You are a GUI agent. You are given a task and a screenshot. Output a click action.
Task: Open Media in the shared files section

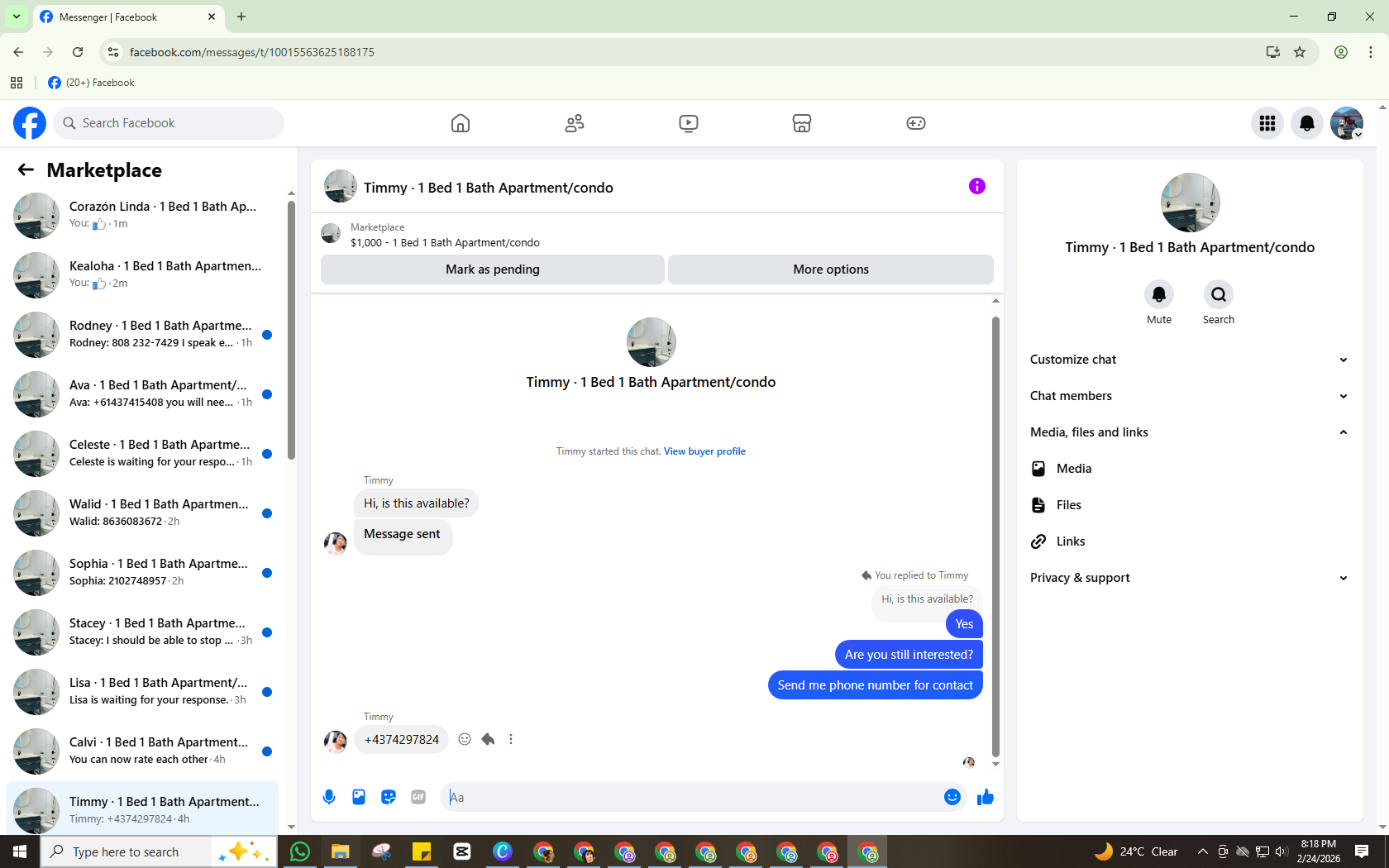(x=1190, y=469)
